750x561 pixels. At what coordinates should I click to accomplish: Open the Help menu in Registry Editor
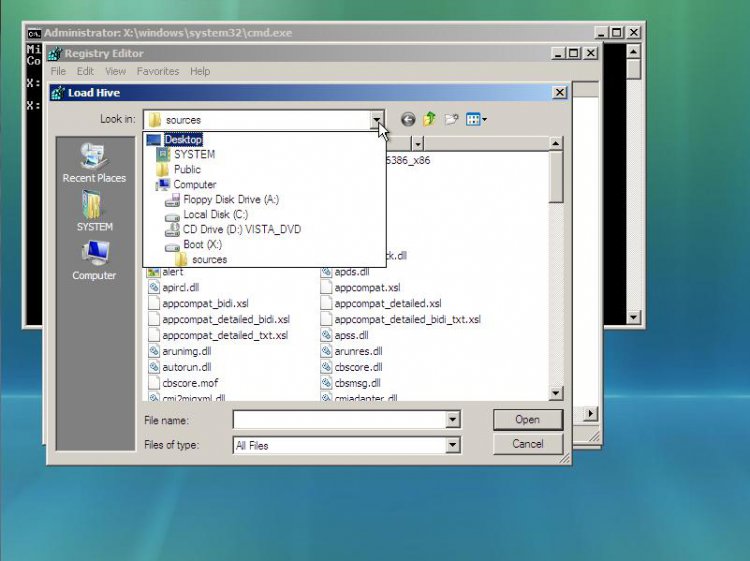(x=200, y=71)
